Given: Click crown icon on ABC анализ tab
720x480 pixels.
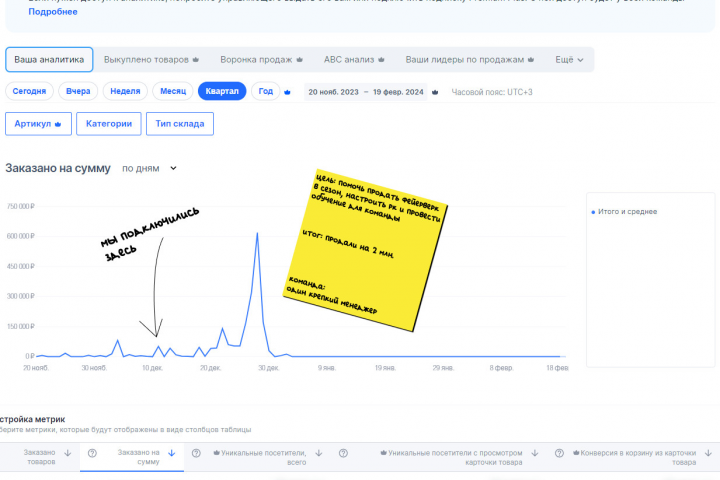Looking at the screenshot, I should click(x=381, y=60).
